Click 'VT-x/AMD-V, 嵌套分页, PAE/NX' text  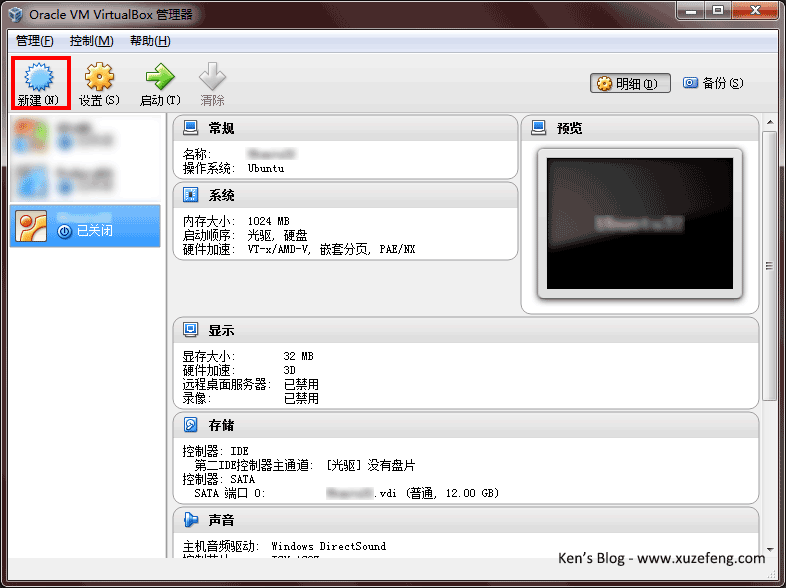pos(331,249)
